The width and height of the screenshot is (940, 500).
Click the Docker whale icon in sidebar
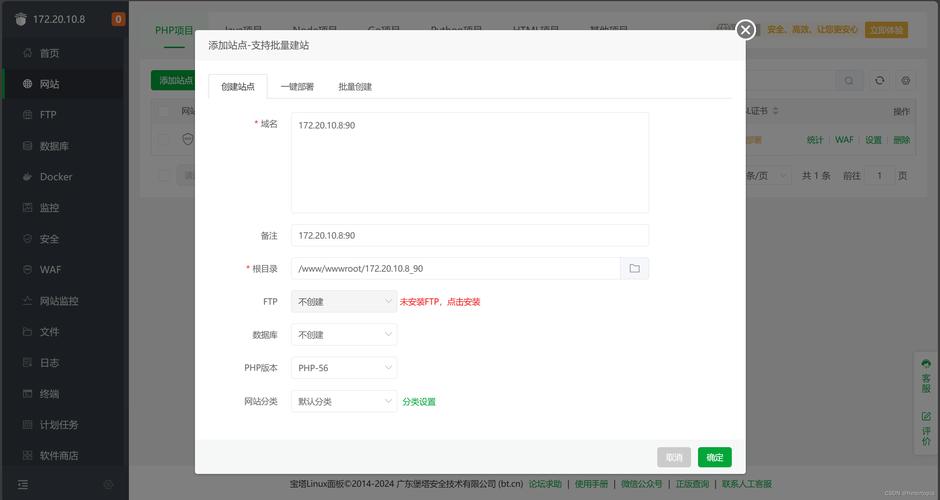click(x=27, y=177)
